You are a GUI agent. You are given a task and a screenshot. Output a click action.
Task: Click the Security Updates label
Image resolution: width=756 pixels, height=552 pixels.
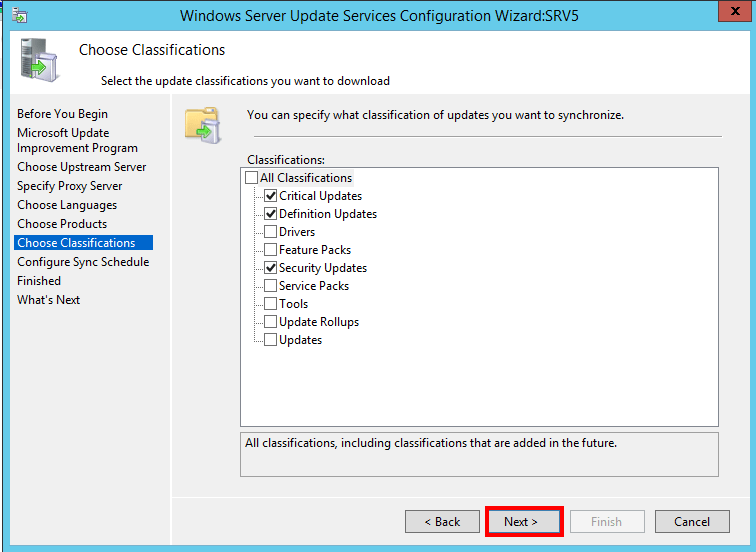(x=323, y=268)
